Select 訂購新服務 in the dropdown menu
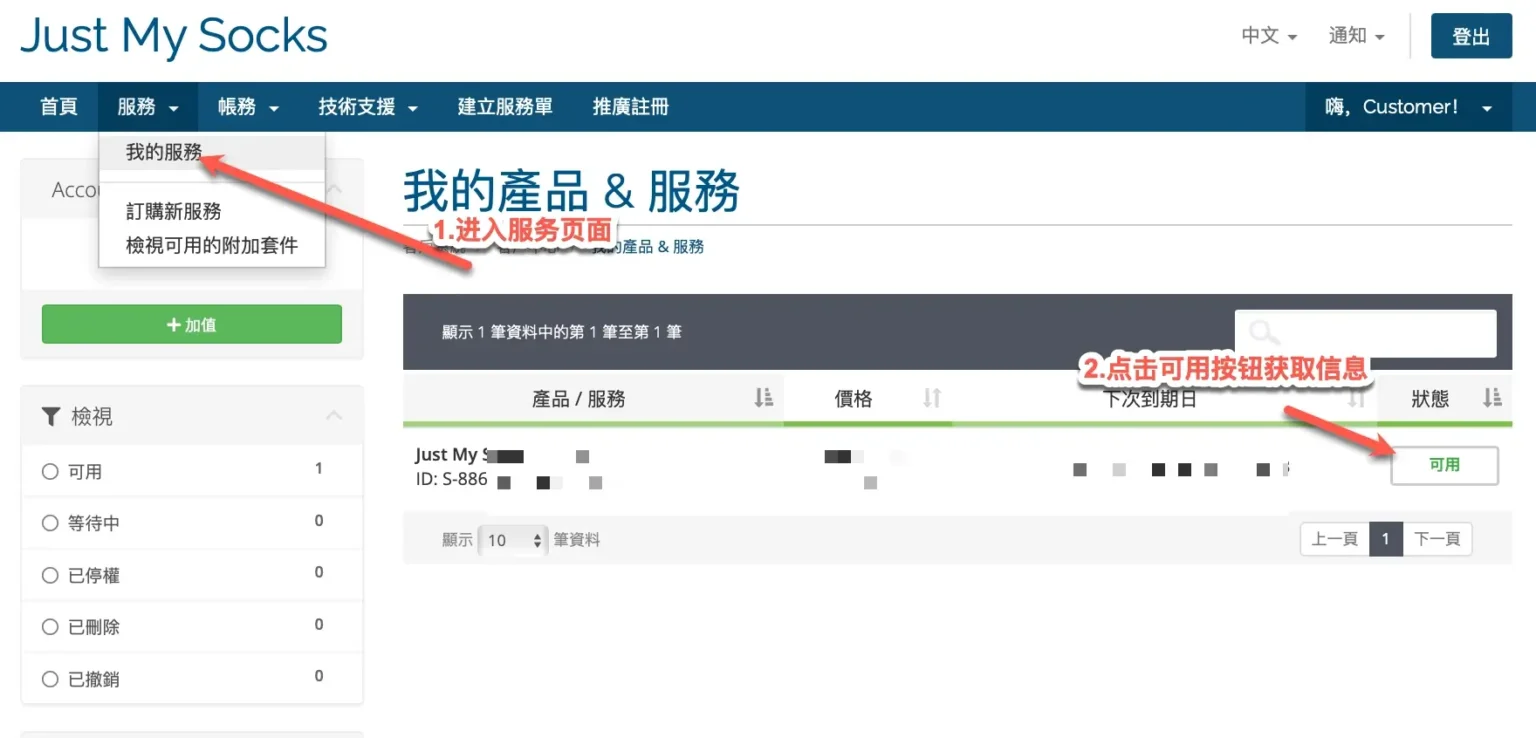This screenshot has width=1536, height=738. pyautogui.click(x=173, y=212)
